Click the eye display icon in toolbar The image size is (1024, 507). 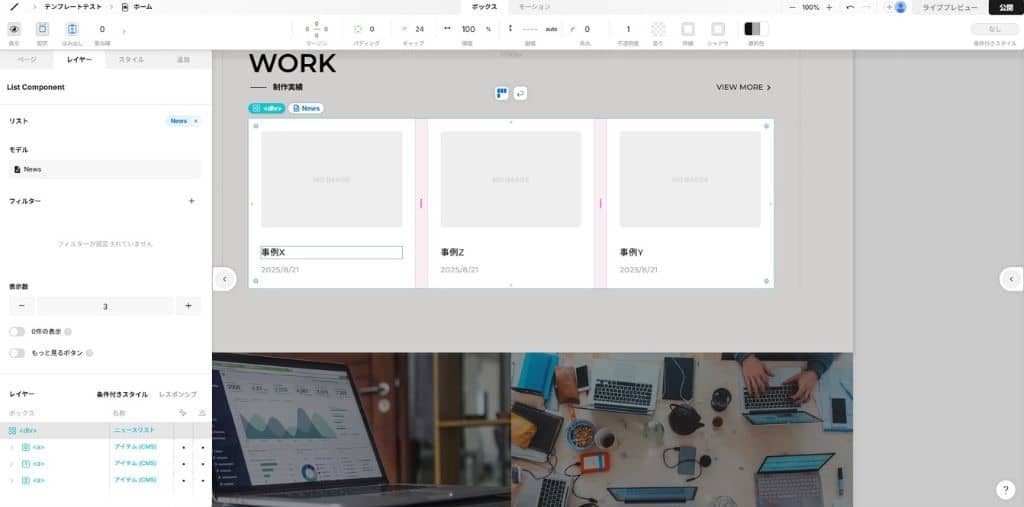[x=14, y=29]
